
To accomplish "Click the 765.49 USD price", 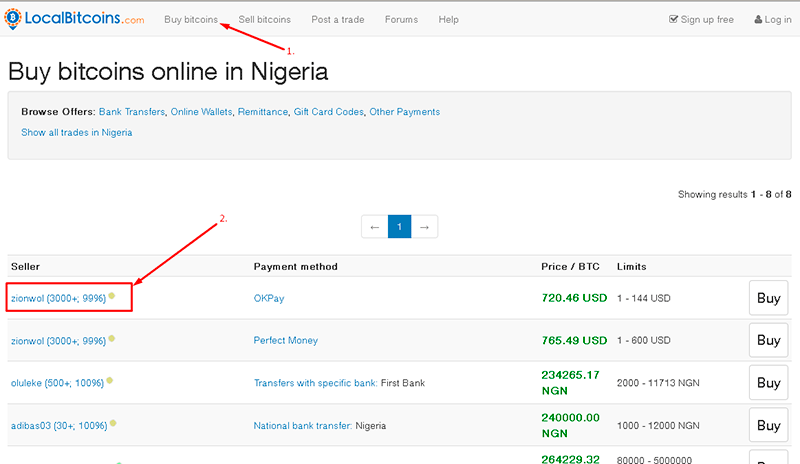I will pyautogui.click(x=574, y=340).
